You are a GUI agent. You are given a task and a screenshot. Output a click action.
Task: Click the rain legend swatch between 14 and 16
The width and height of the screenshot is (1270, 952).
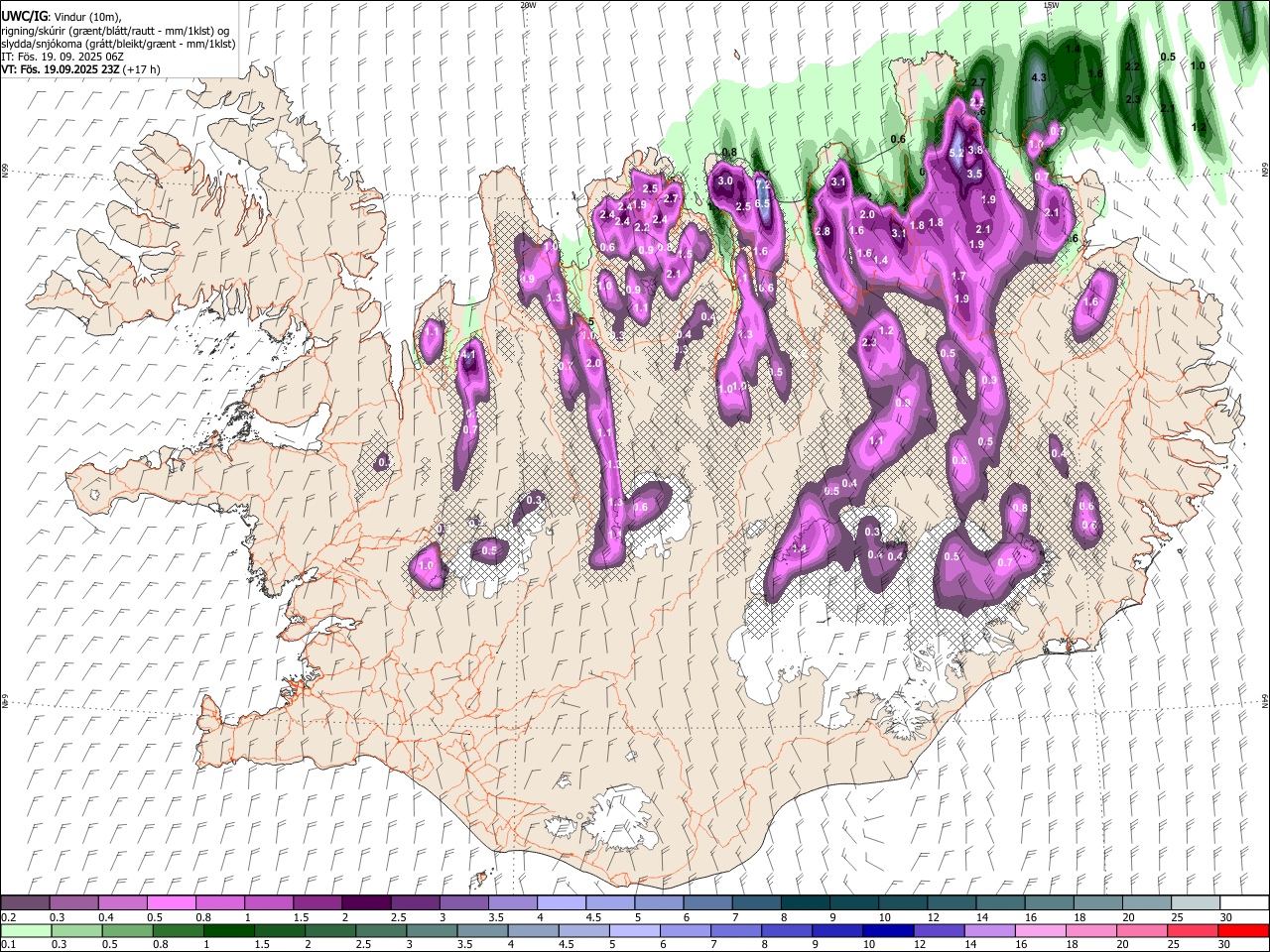(990, 930)
